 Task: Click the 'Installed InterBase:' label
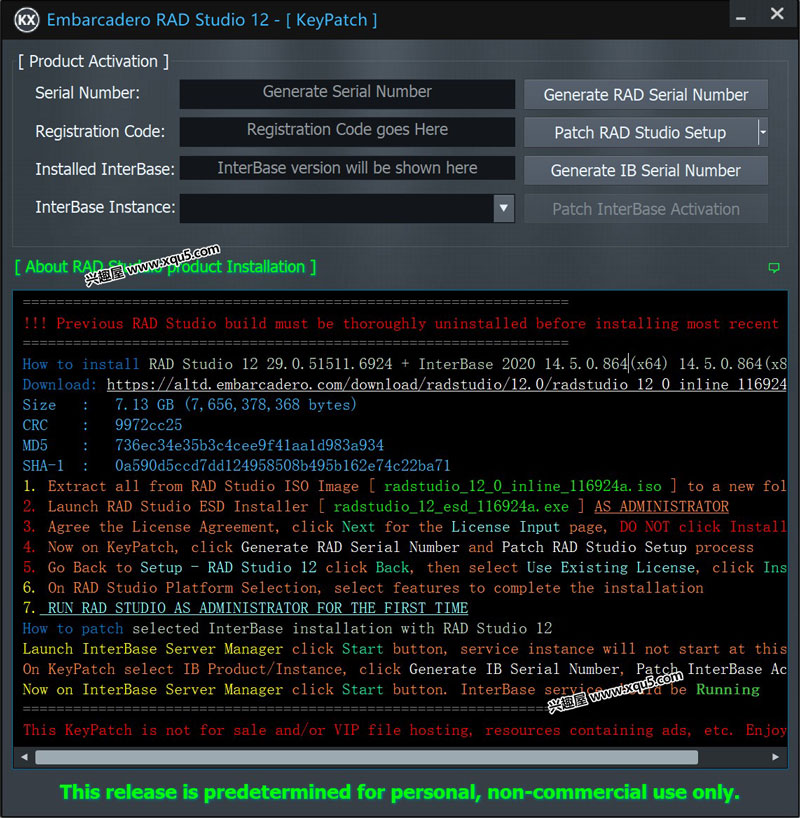pos(105,170)
